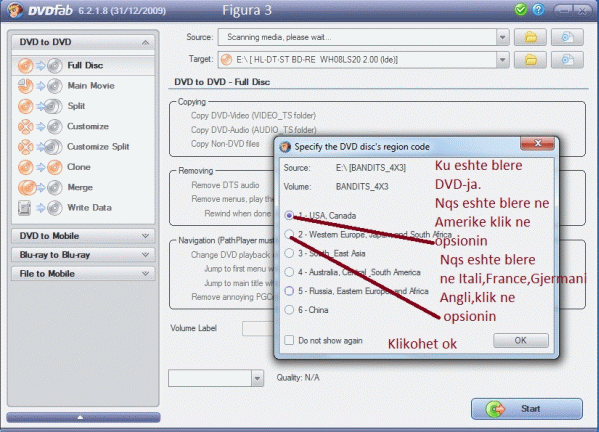The image size is (599, 432).
Task: Select the Write Data mode icon
Action: [x=40, y=208]
